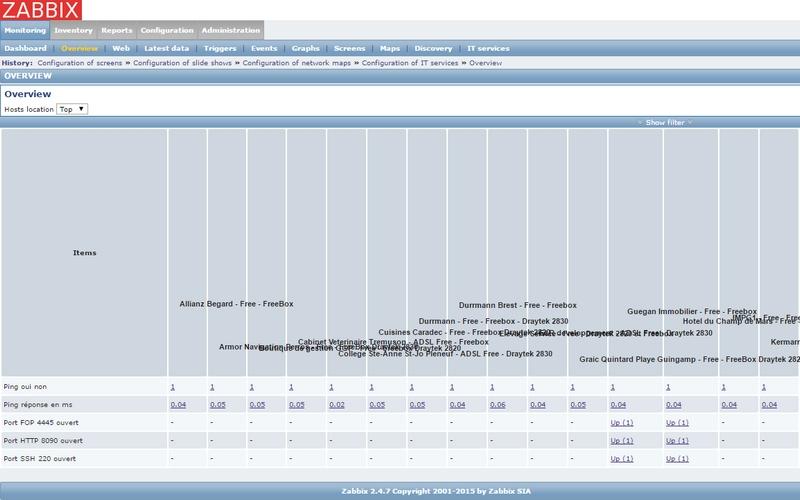Go to the Configuration tab
The width and height of the screenshot is (800, 500).
(x=167, y=30)
